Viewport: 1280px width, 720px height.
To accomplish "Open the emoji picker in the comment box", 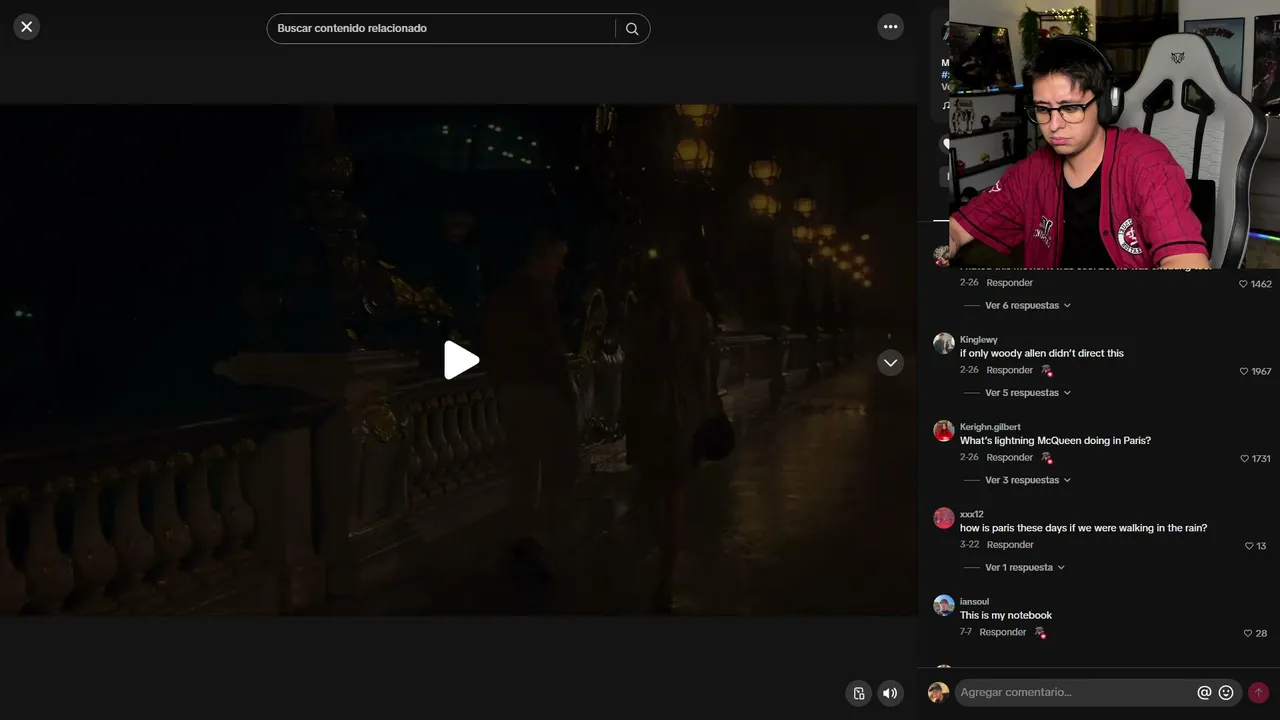I will tap(1226, 692).
